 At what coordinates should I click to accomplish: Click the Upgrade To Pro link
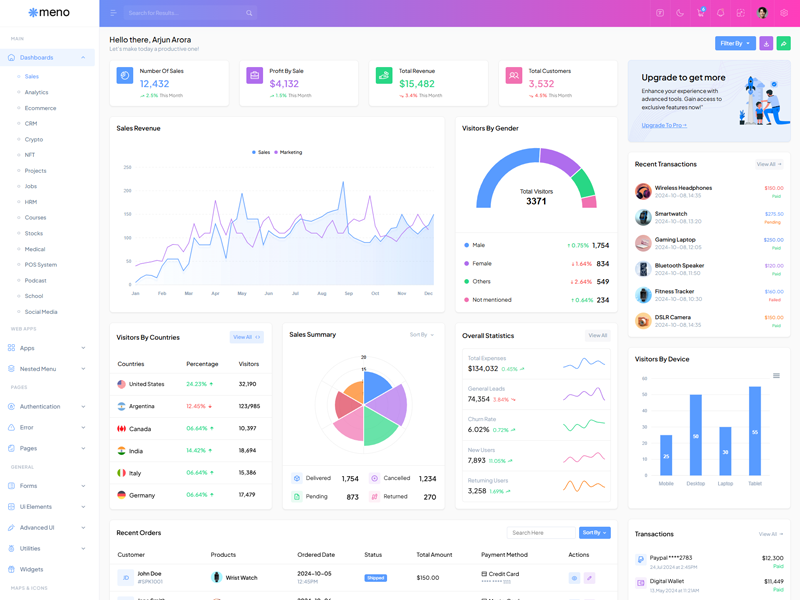[664, 125]
